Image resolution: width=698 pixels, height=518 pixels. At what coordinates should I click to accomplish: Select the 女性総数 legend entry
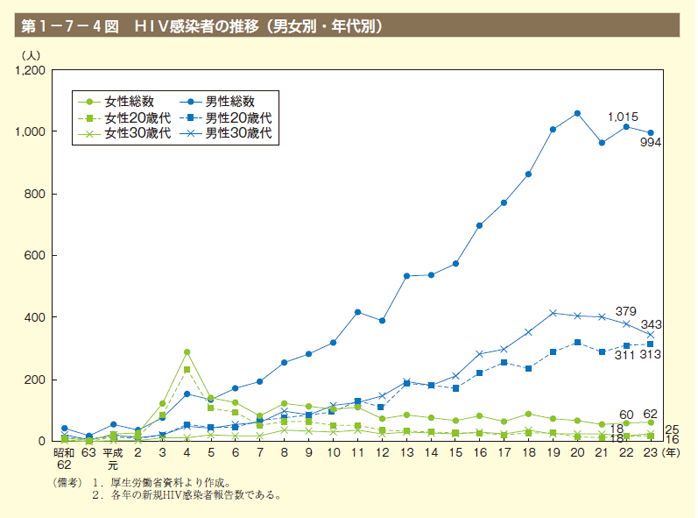tap(116, 101)
